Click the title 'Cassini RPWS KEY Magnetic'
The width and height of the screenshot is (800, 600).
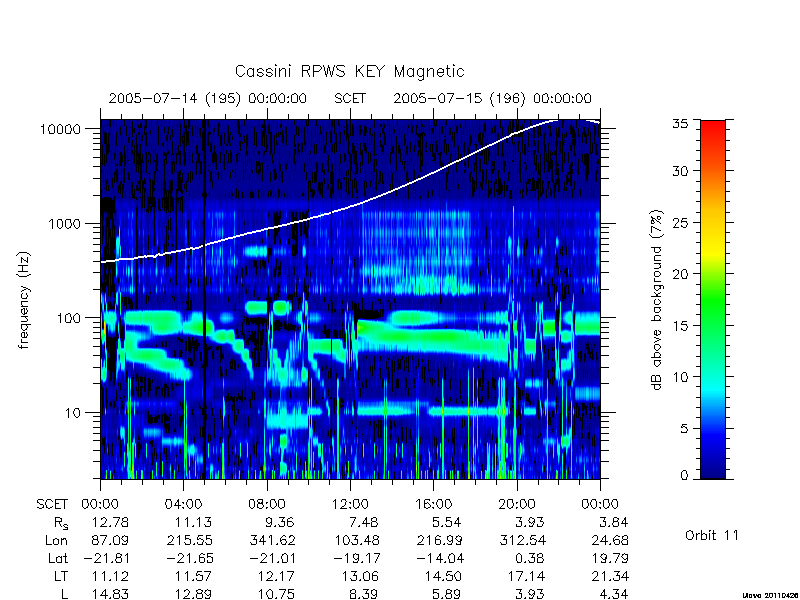tap(349, 71)
